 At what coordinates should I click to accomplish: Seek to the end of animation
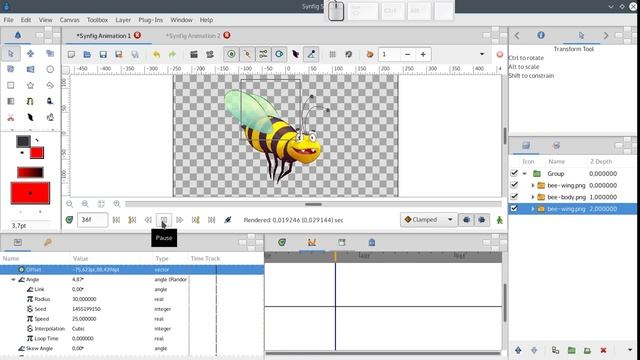click(211, 220)
